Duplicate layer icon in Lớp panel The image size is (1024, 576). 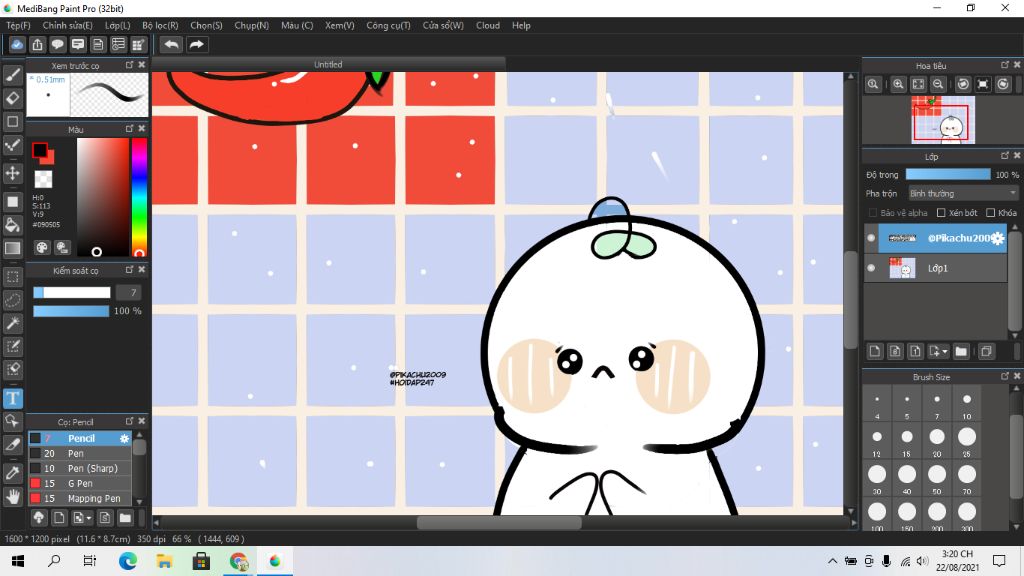click(x=986, y=351)
